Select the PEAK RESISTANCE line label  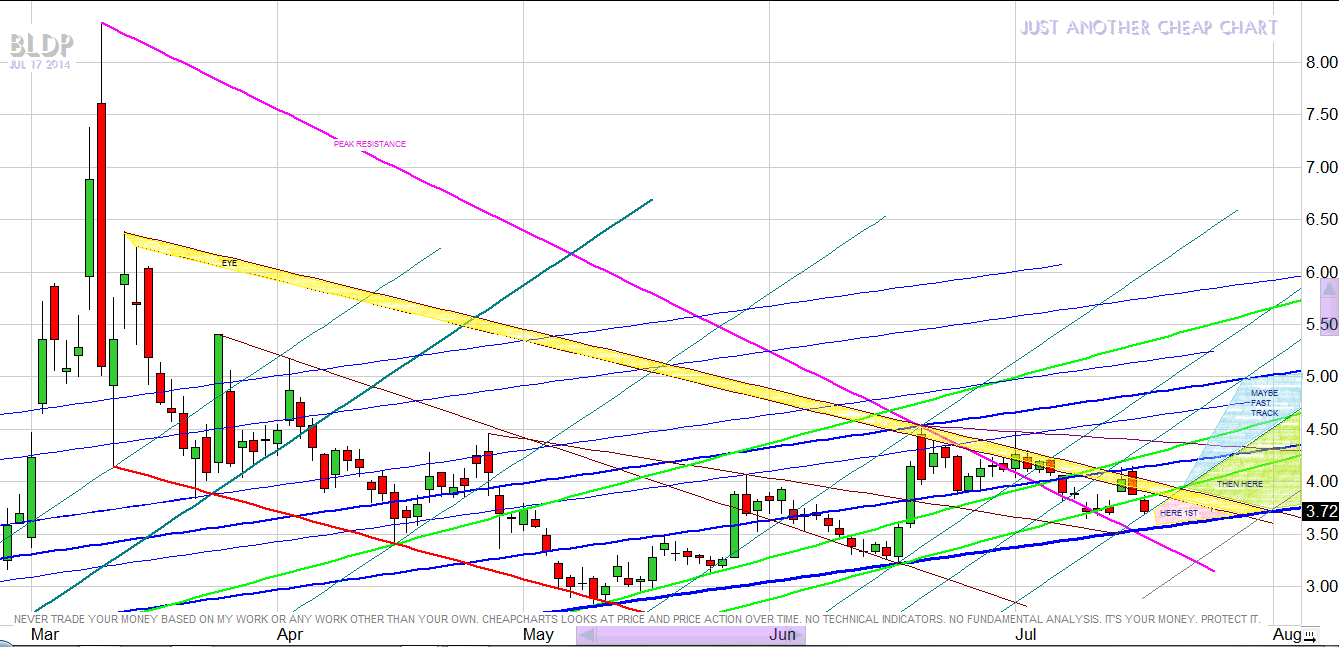pos(370,144)
